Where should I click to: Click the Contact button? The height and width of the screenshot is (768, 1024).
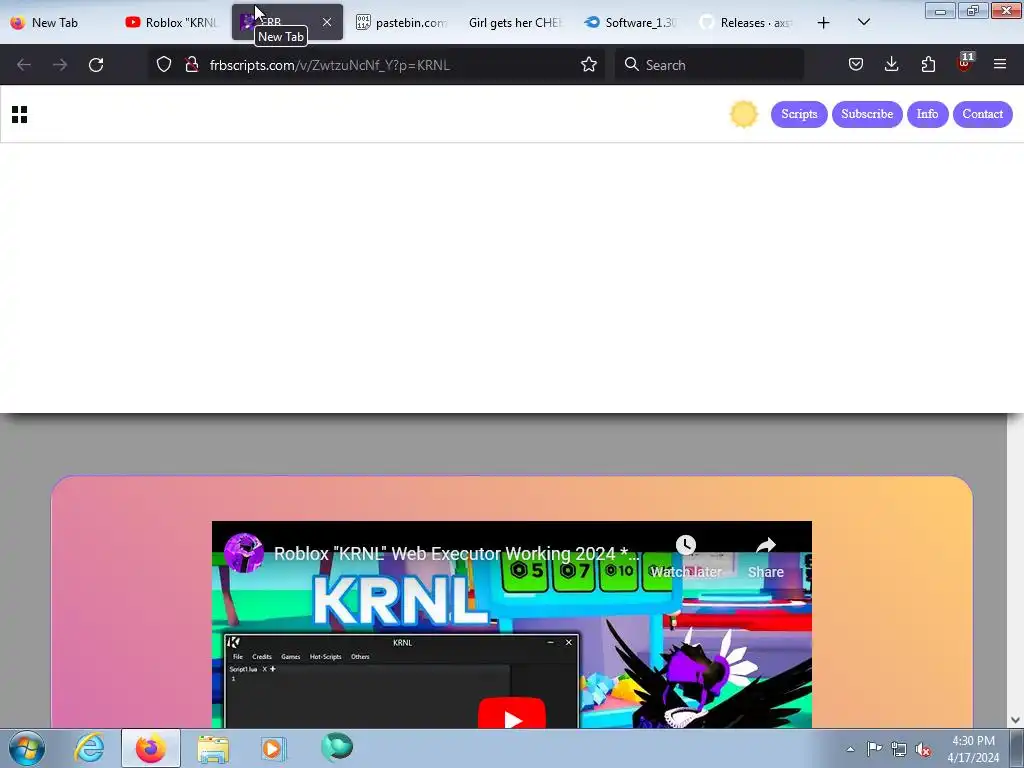pyautogui.click(x=982, y=114)
